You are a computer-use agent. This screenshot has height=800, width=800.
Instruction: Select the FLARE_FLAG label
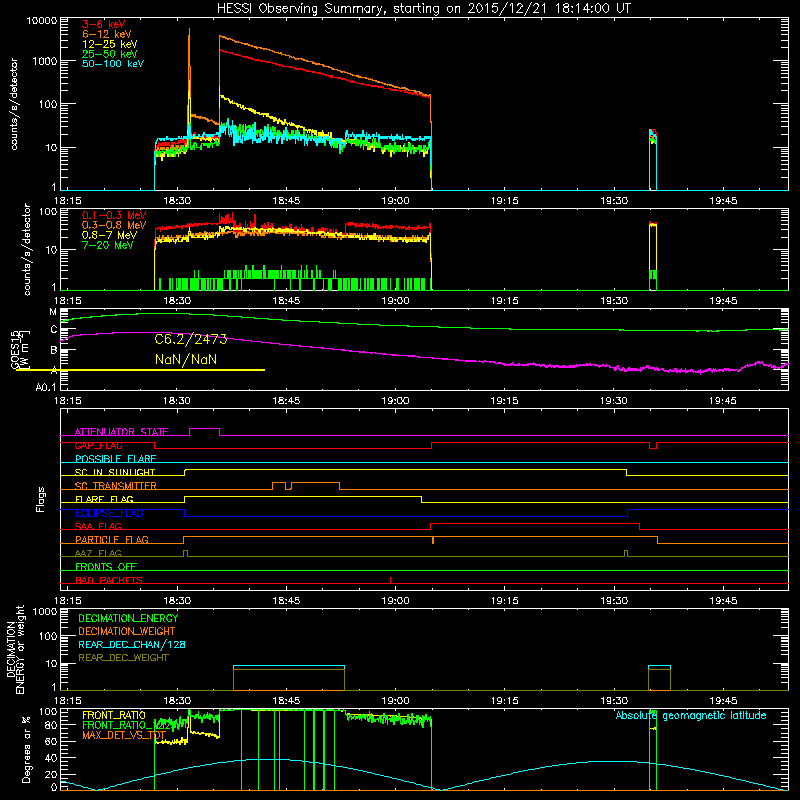click(x=104, y=499)
